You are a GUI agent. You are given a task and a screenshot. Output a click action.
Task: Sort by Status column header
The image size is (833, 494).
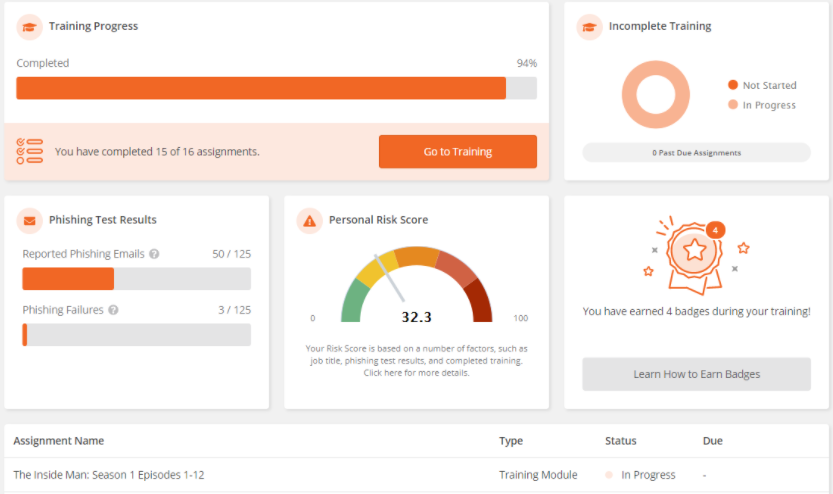click(620, 441)
